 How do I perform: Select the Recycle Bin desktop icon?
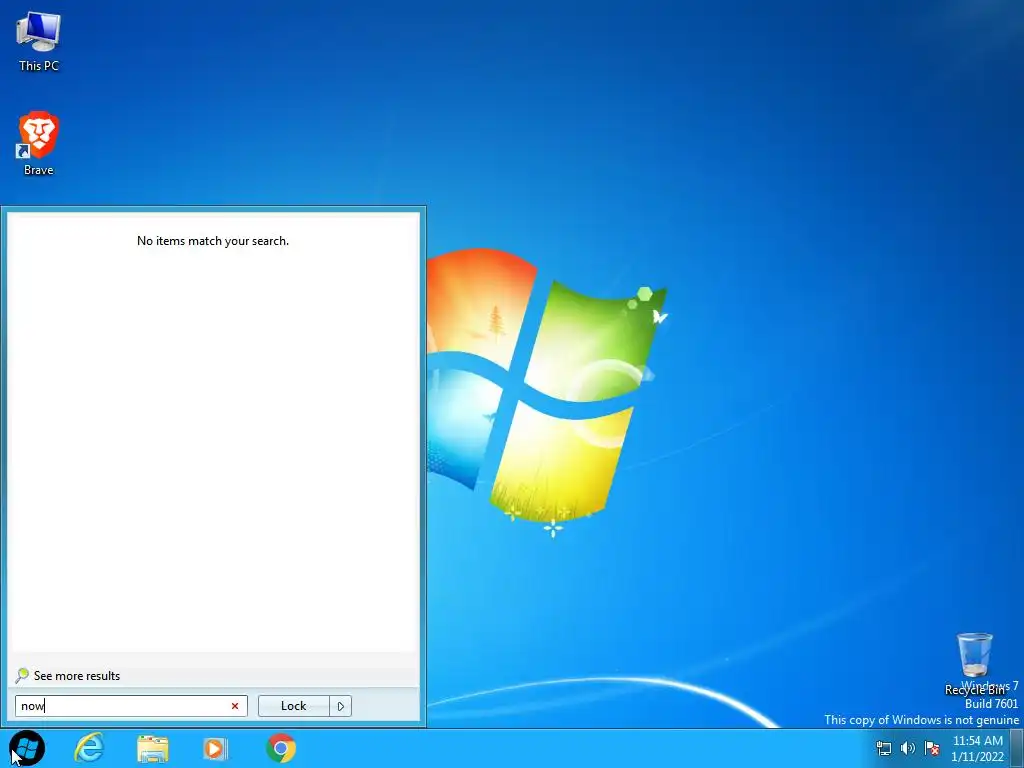pos(974,664)
